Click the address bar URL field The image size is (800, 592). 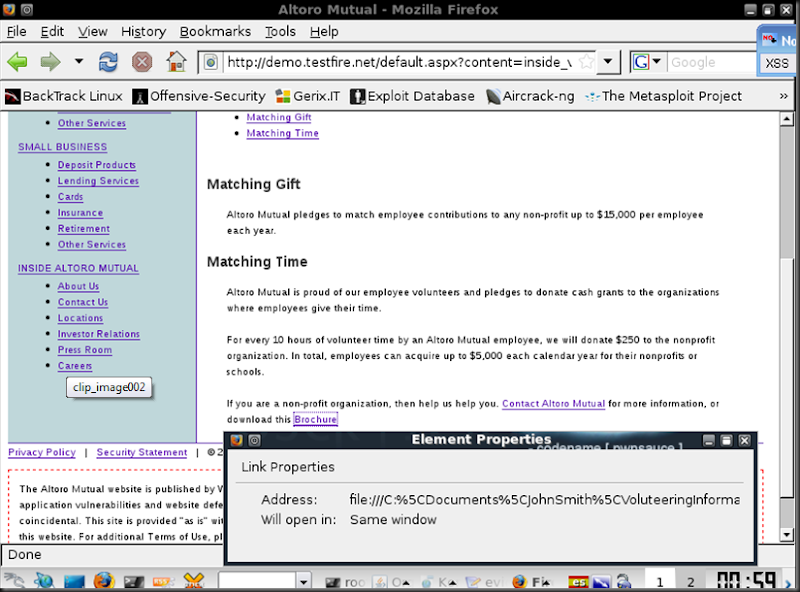tap(399, 62)
